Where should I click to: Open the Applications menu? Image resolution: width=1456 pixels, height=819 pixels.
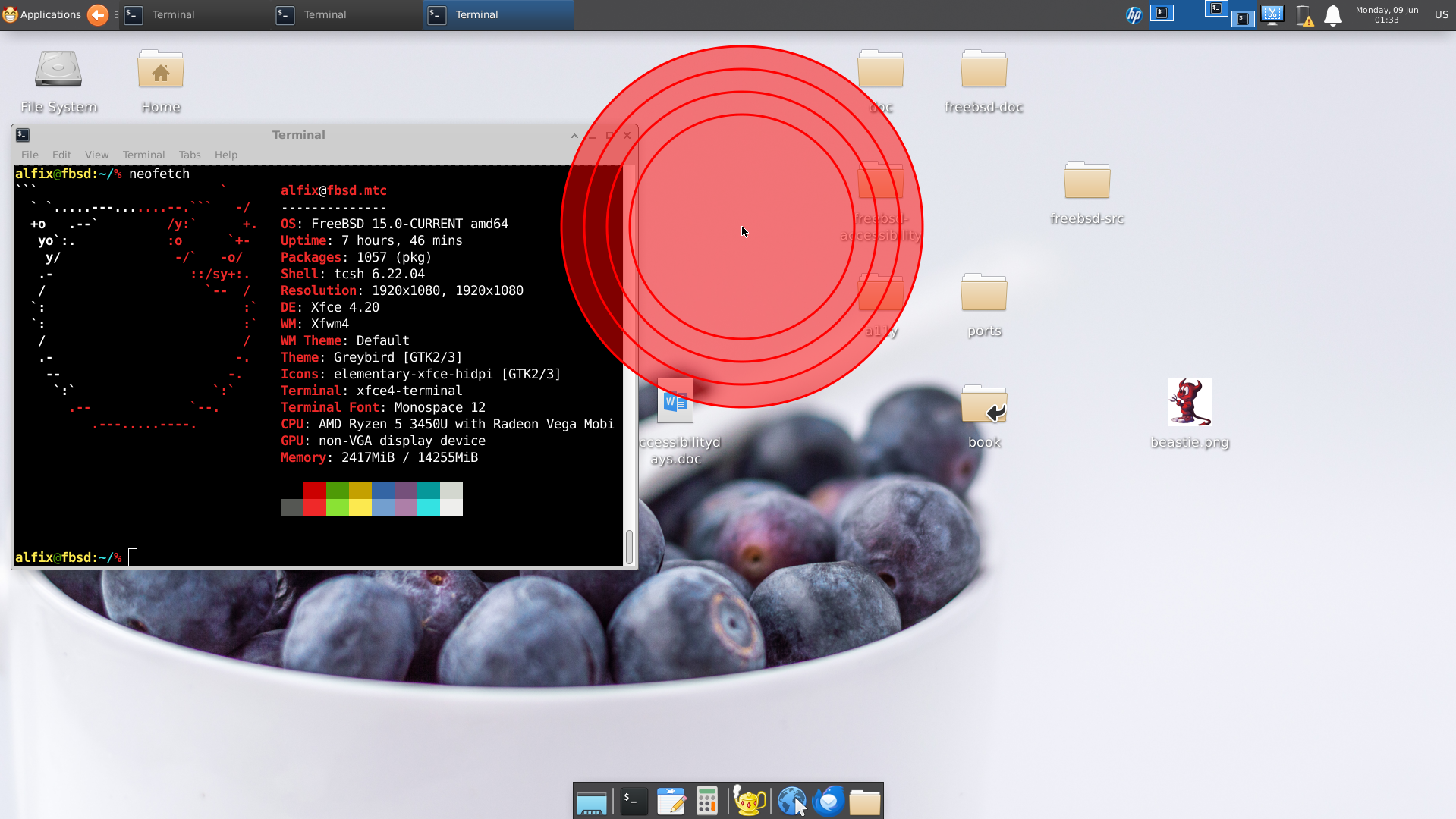(x=42, y=14)
